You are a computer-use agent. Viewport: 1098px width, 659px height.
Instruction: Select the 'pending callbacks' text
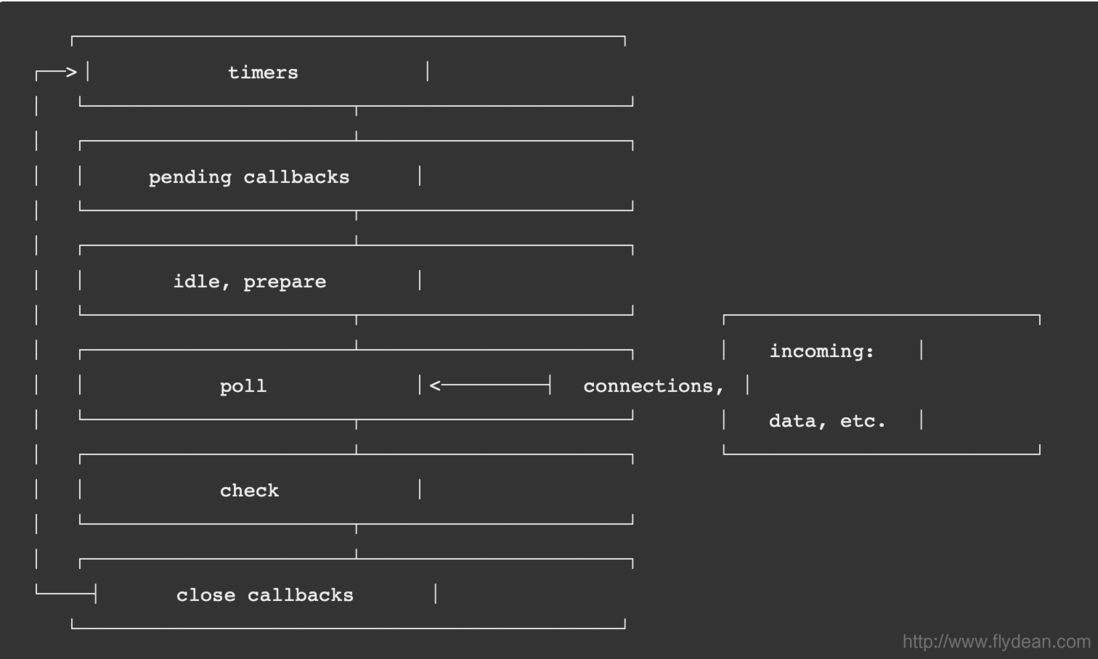249,177
